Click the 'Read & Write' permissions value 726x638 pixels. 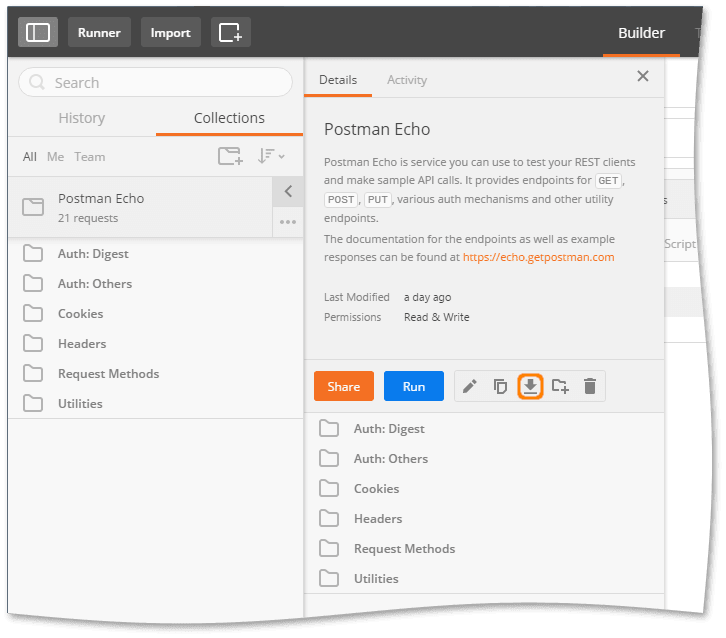coord(437,317)
